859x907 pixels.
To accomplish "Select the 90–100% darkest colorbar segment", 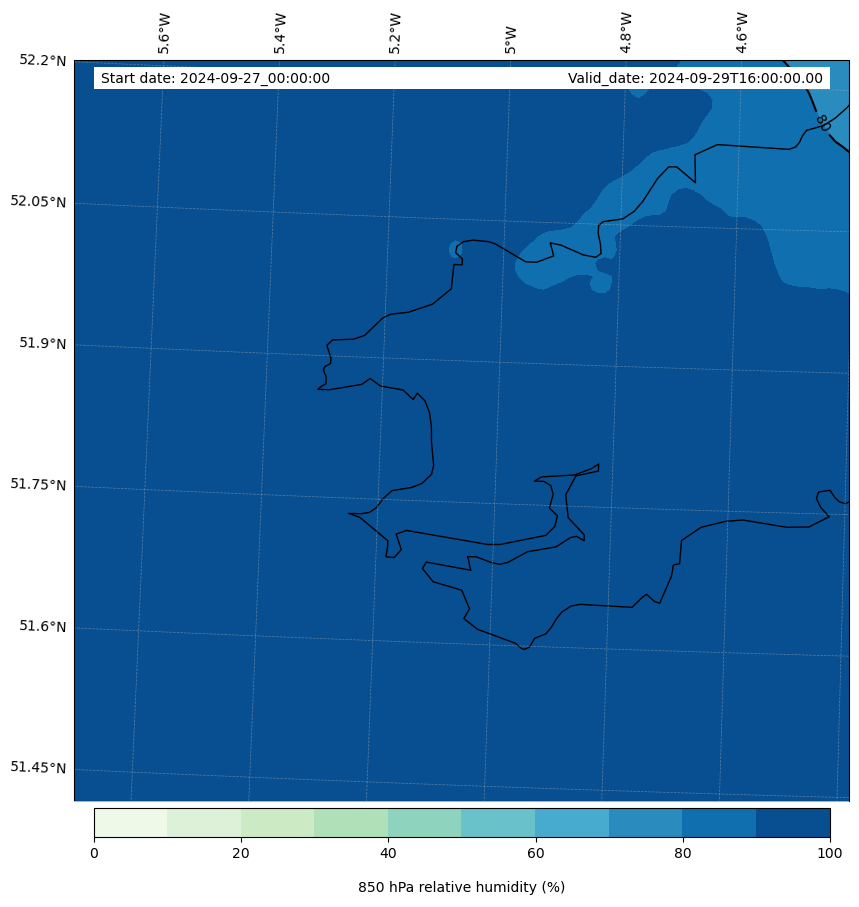I will click(x=792, y=822).
